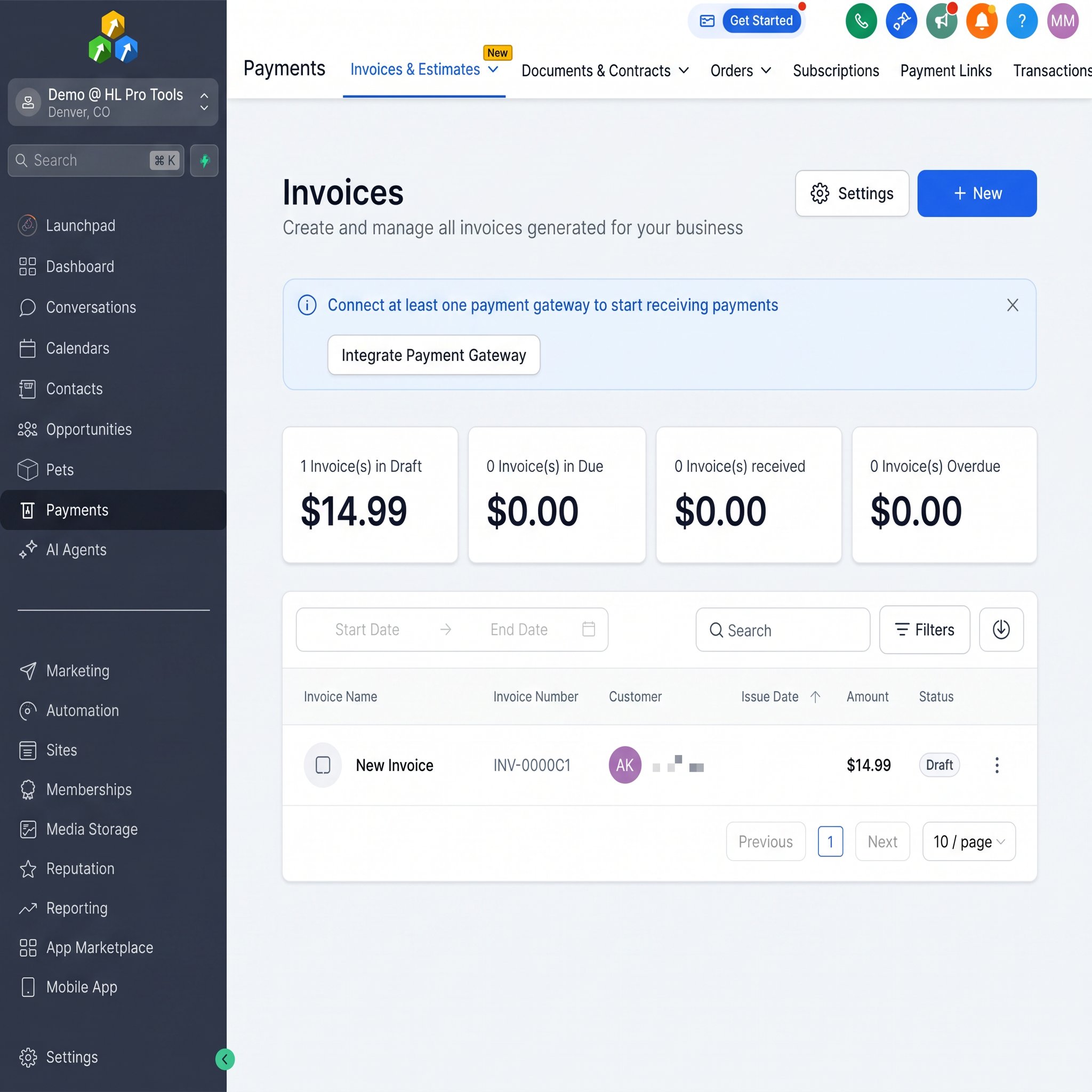Open the 10 / page size dropdown
Screen dimensions: 1092x1092
(969, 841)
